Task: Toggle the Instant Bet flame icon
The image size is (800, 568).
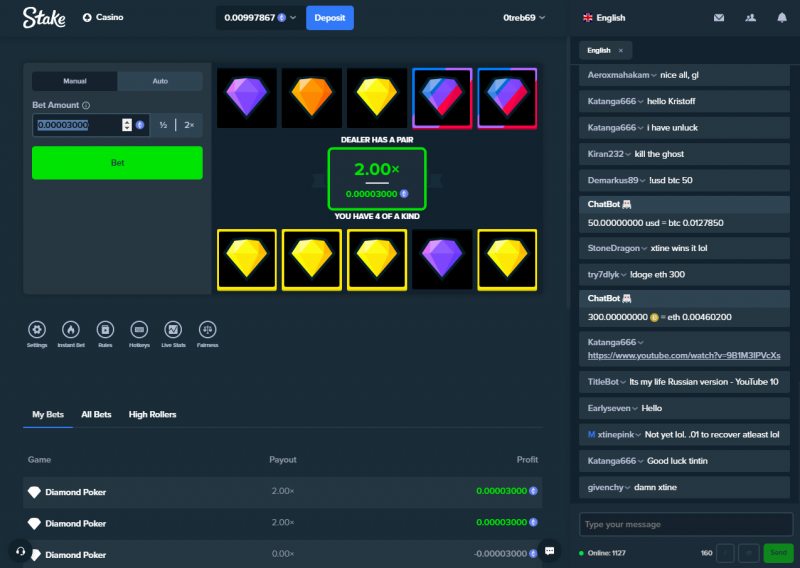Action: 71,330
